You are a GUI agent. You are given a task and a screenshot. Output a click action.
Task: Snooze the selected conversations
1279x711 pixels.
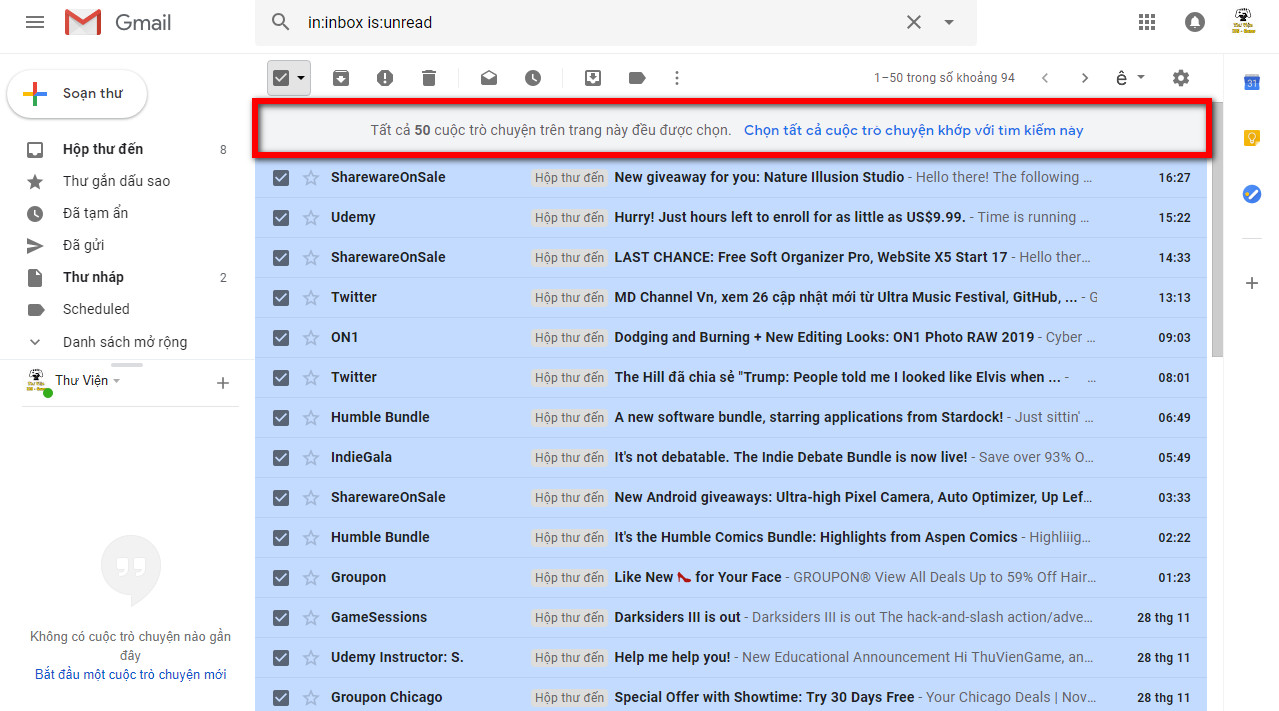tap(532, 77)
